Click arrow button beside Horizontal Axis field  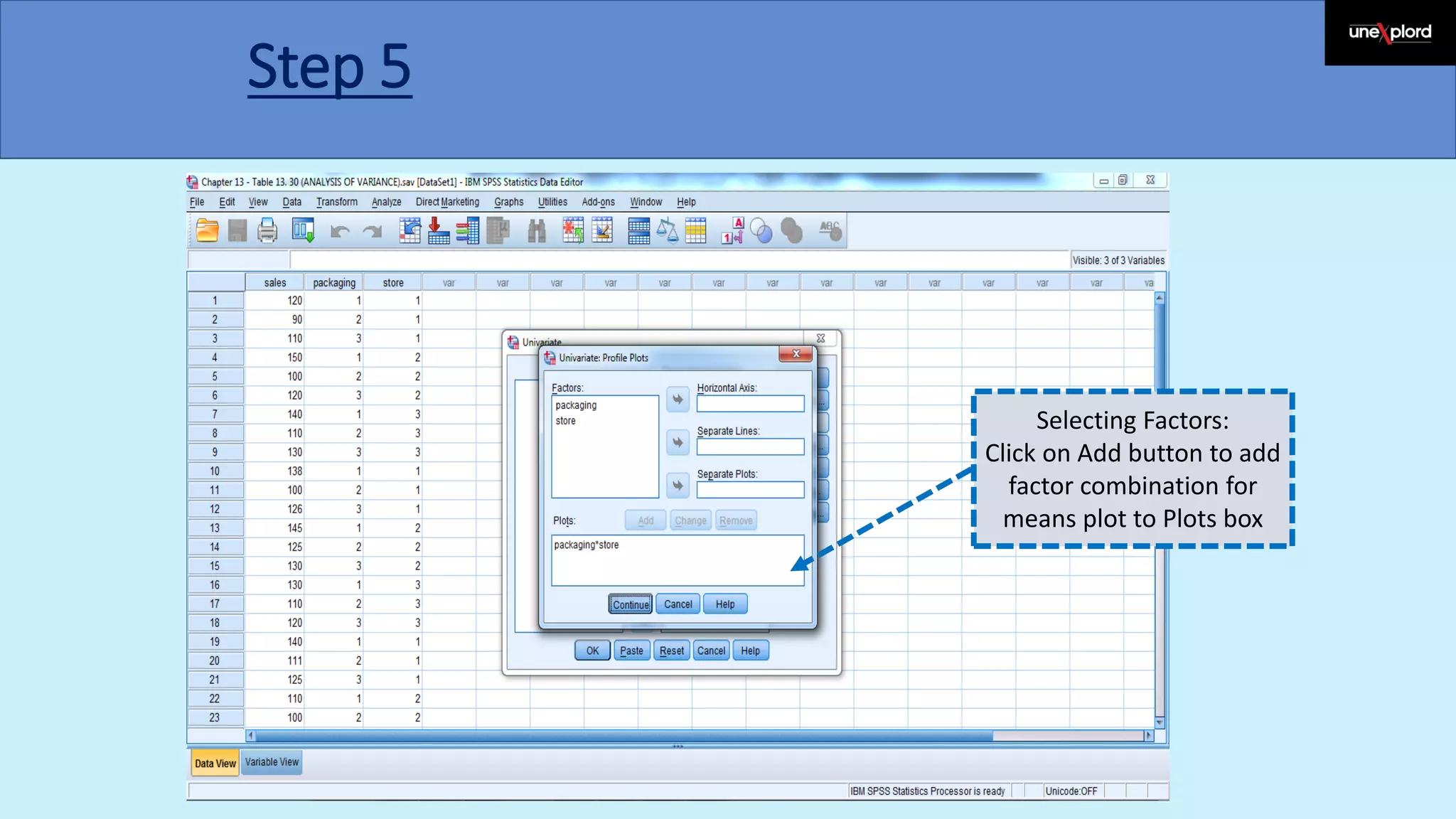[x=678, y=400]
